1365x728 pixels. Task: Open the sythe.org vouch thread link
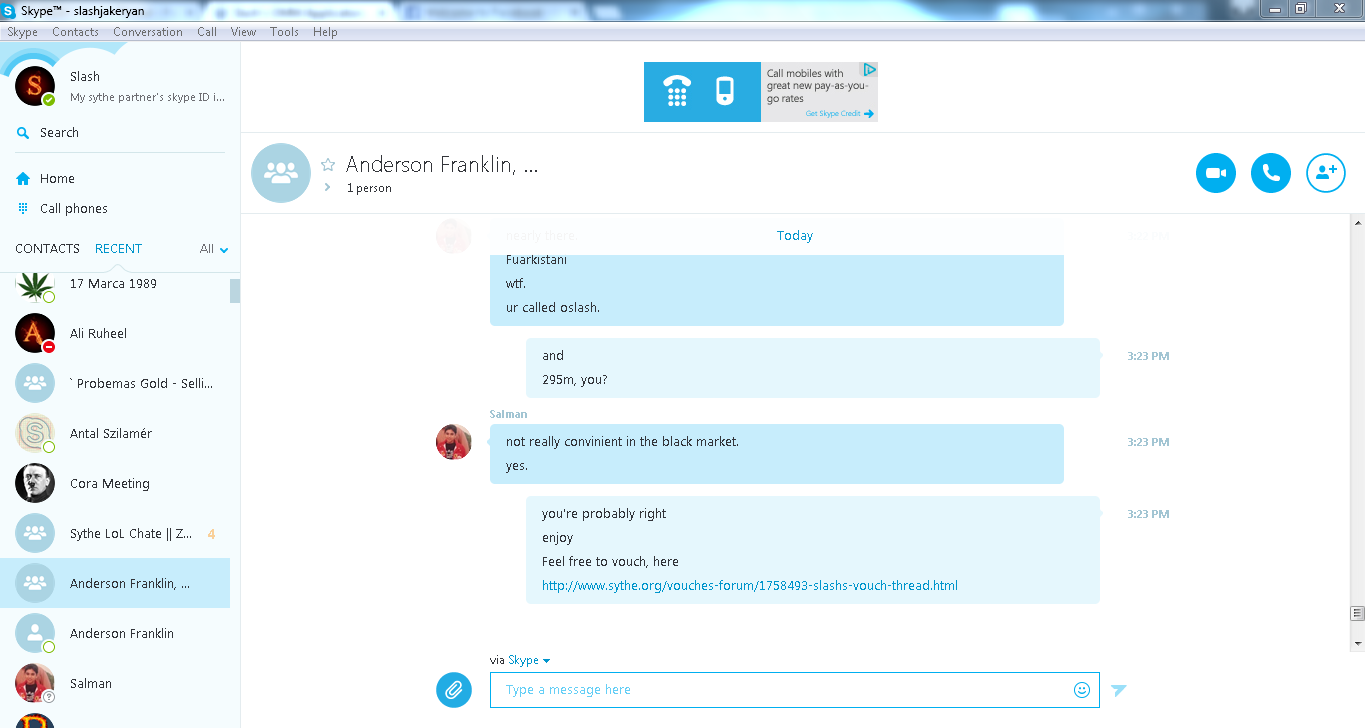(750, 586)
